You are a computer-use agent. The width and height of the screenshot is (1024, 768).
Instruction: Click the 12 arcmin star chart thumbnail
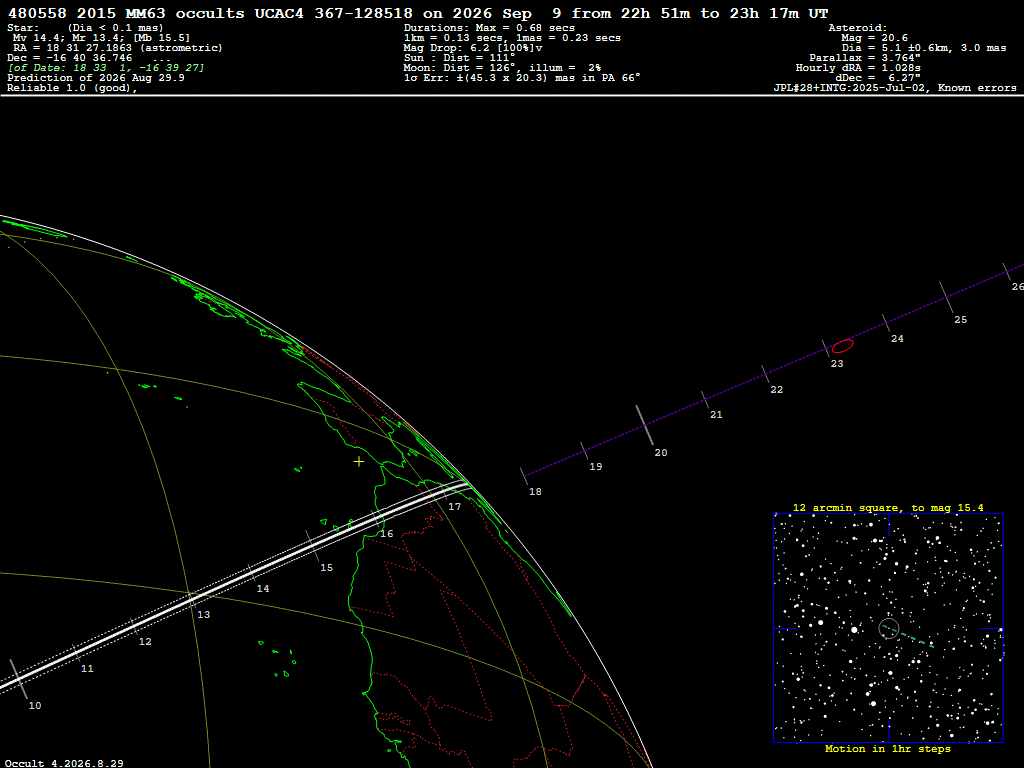(888, 628)
